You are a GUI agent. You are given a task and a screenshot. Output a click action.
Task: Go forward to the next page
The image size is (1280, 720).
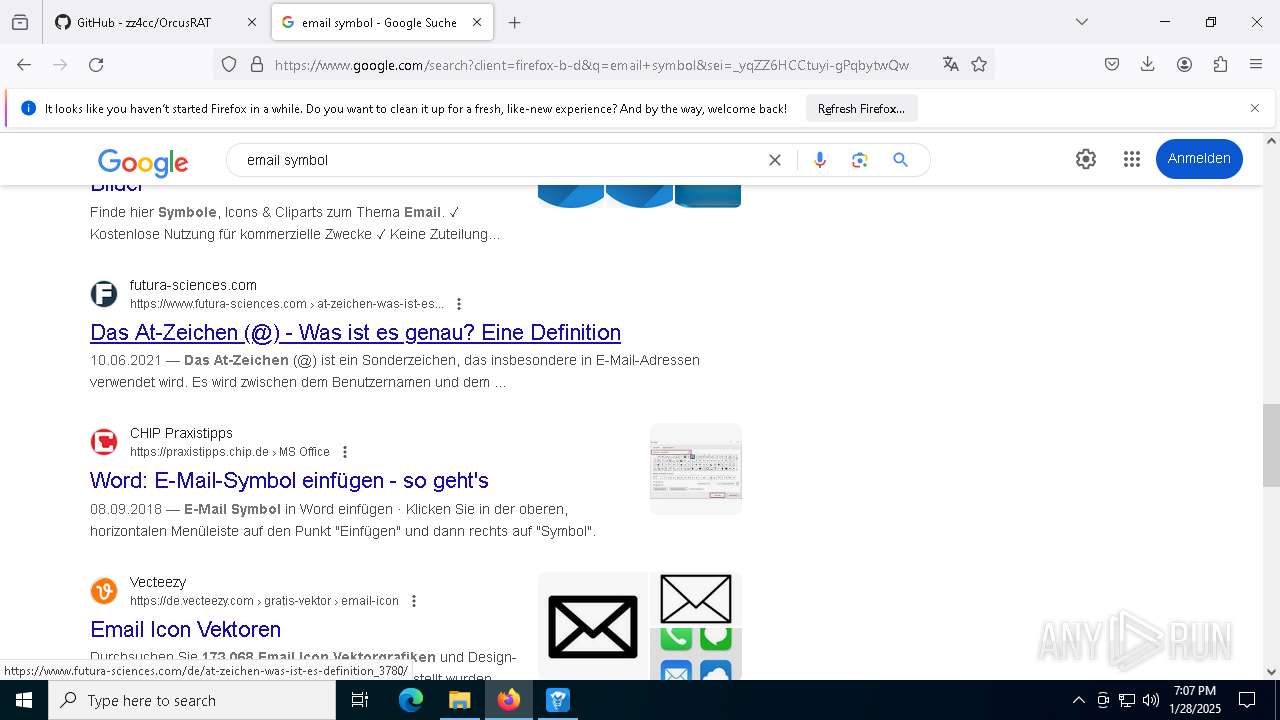click(x=60, y=64)
